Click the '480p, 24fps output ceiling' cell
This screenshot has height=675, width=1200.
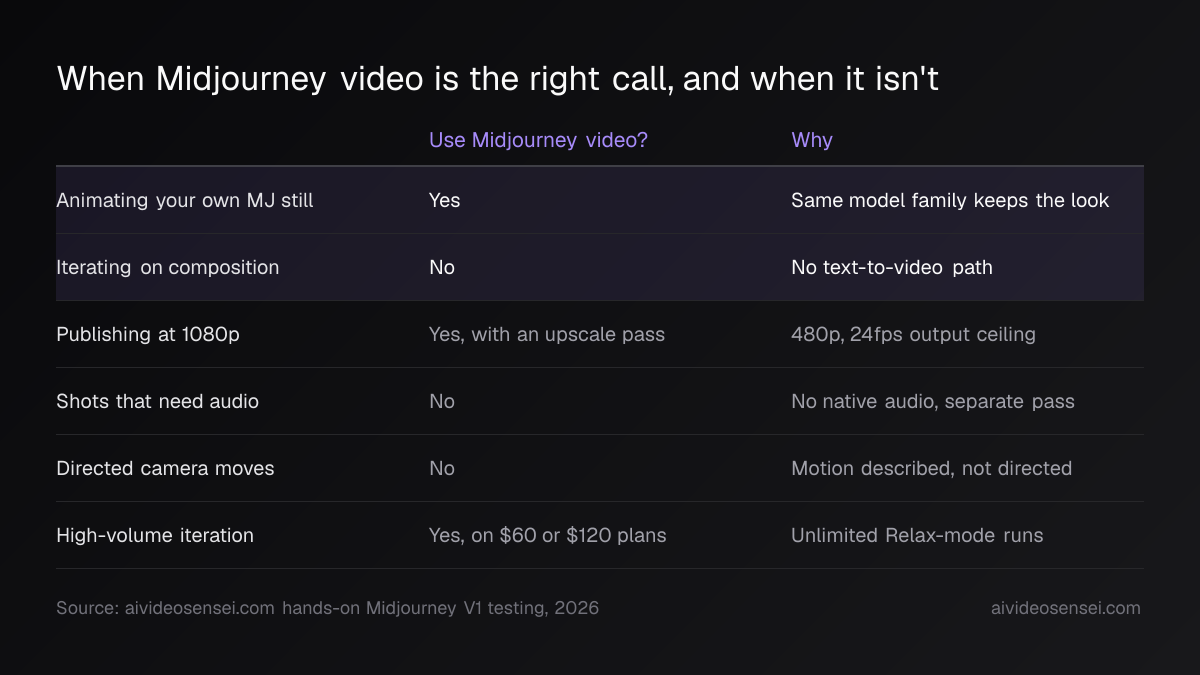coord(913,334)
